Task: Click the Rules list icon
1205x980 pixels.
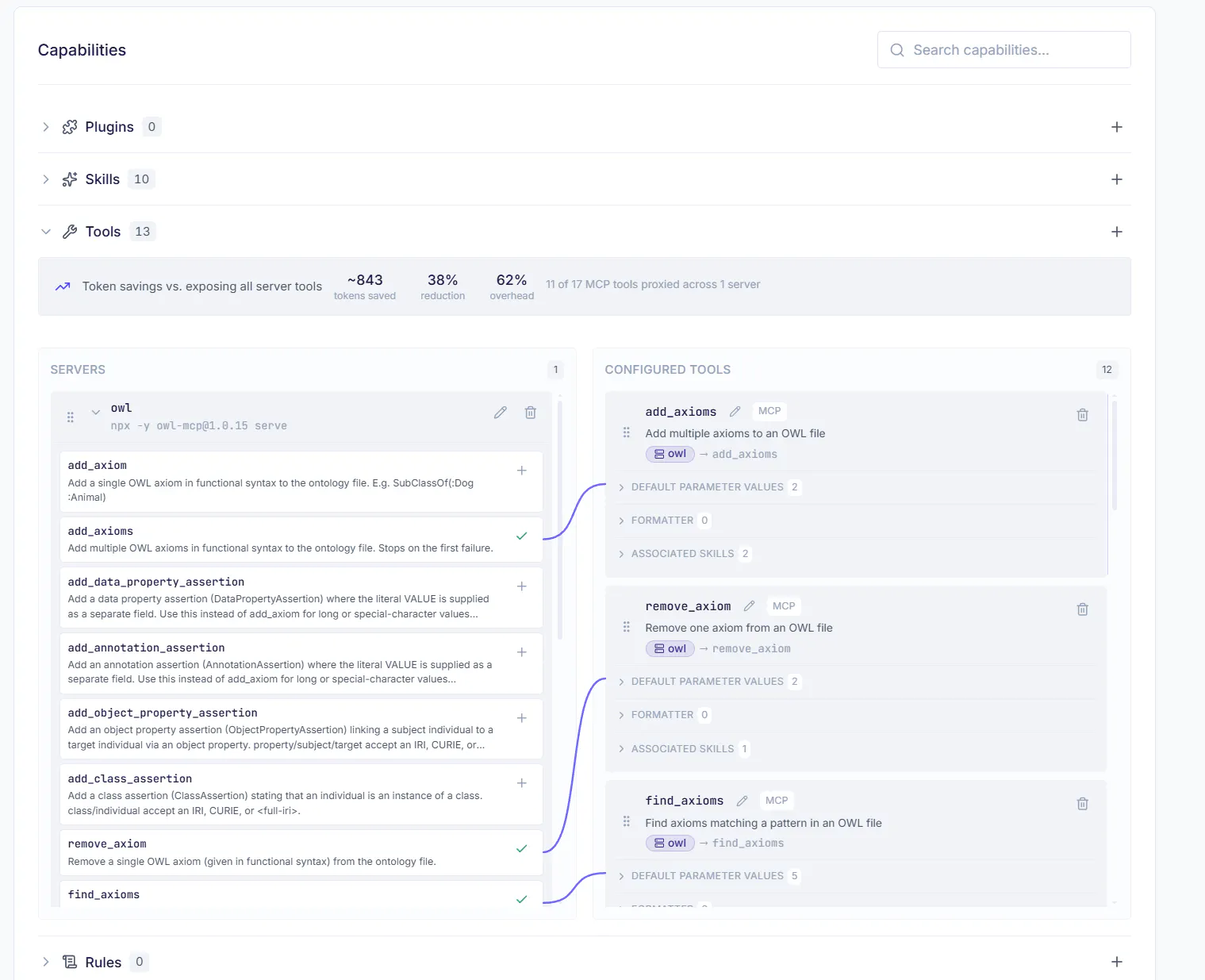Action: pyautogui.click(x=70, y=962)
